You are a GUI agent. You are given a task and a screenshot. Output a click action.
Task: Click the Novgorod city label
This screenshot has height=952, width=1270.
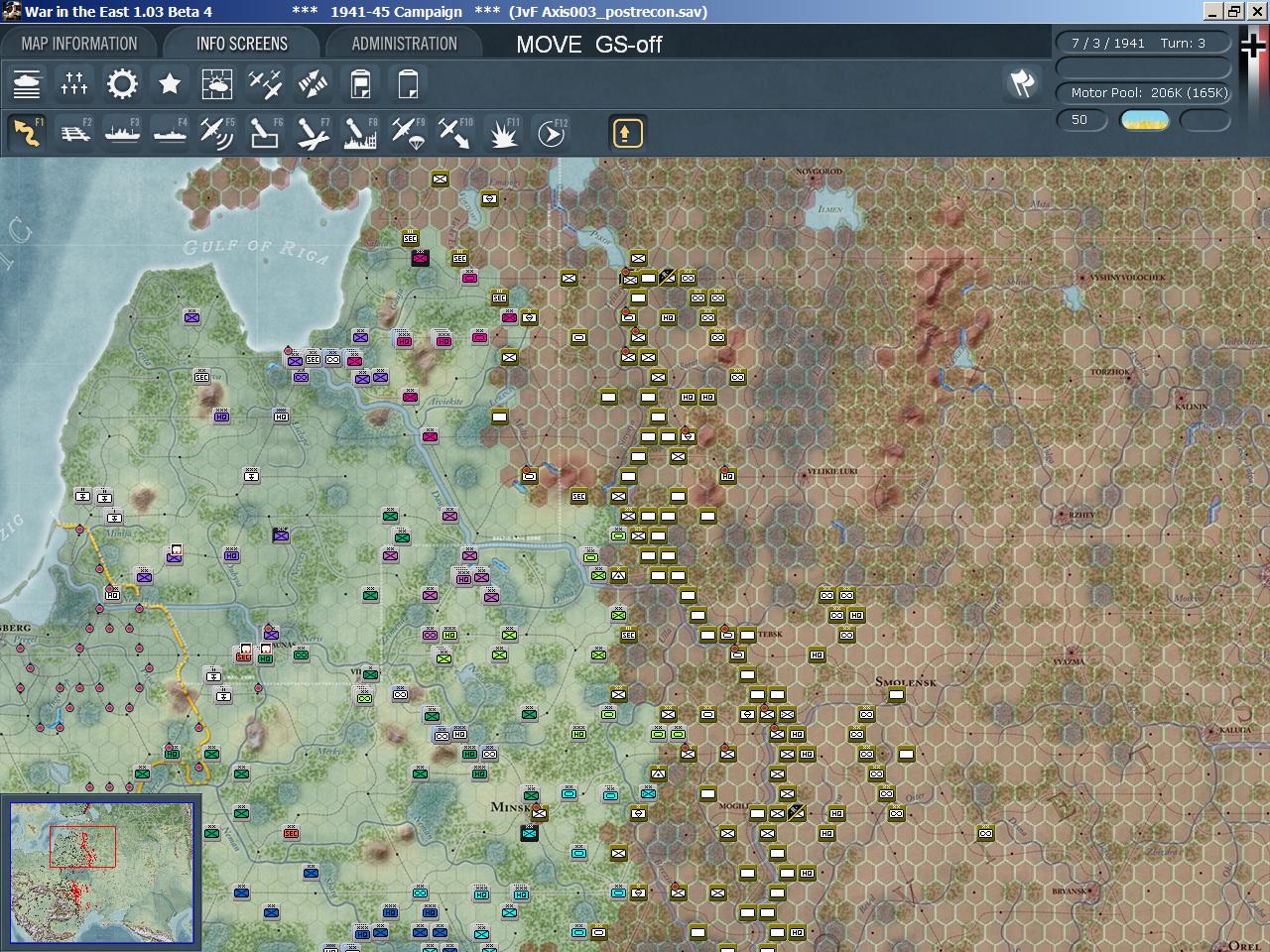coord(819,172)
